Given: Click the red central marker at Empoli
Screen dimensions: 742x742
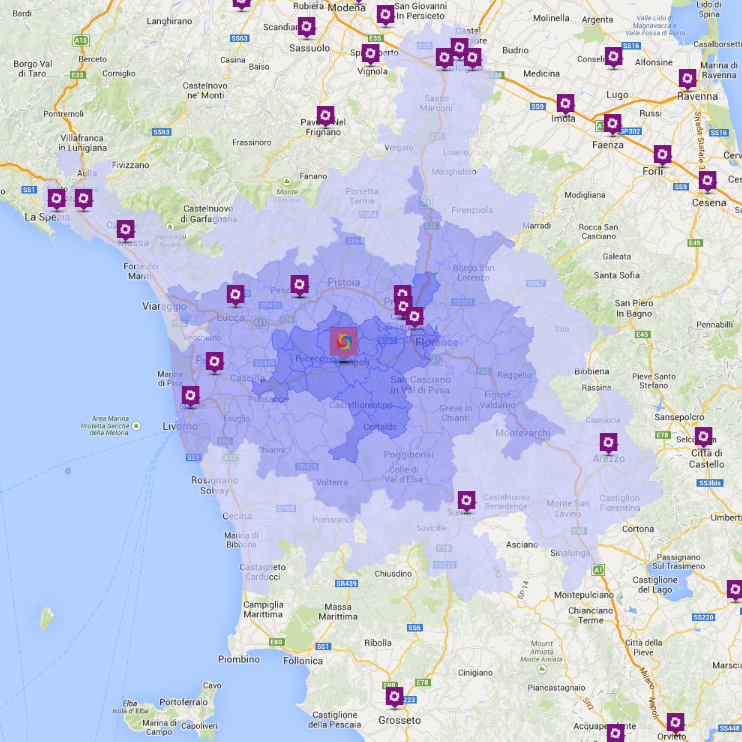Looking at the screenshot, I should pos(343,341).
